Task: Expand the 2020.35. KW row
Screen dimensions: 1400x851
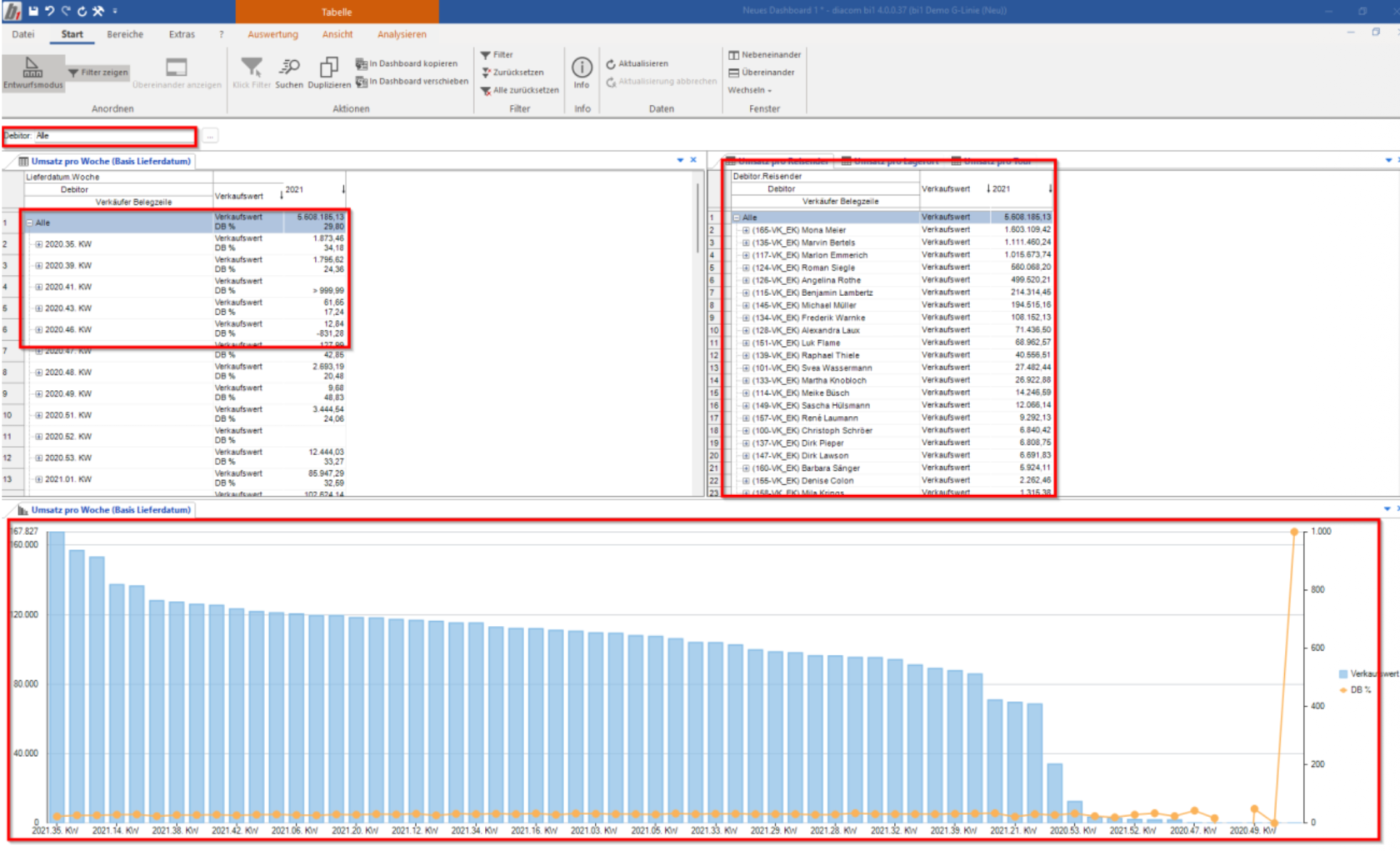Action: coord(38,244)
